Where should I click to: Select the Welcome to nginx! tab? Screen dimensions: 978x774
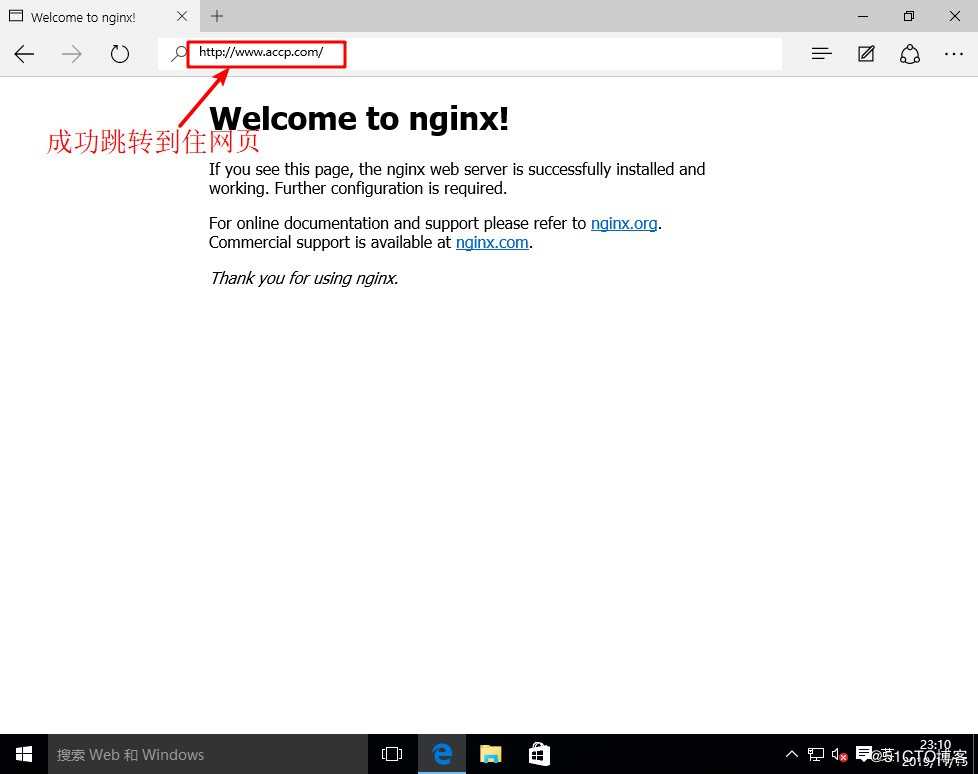[100, 17]
